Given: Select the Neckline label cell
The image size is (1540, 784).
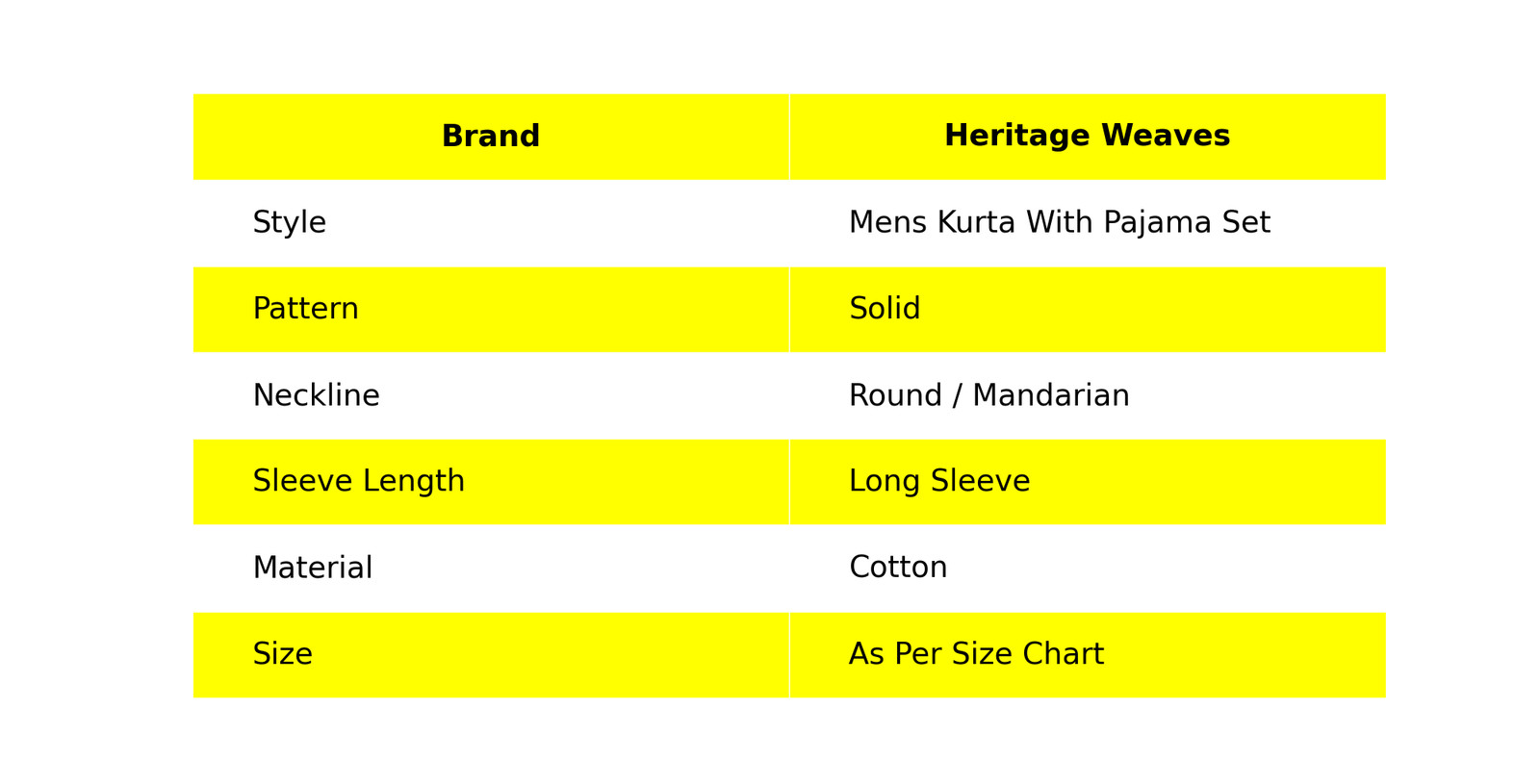Looking at the screenshot, I should 316,395.
